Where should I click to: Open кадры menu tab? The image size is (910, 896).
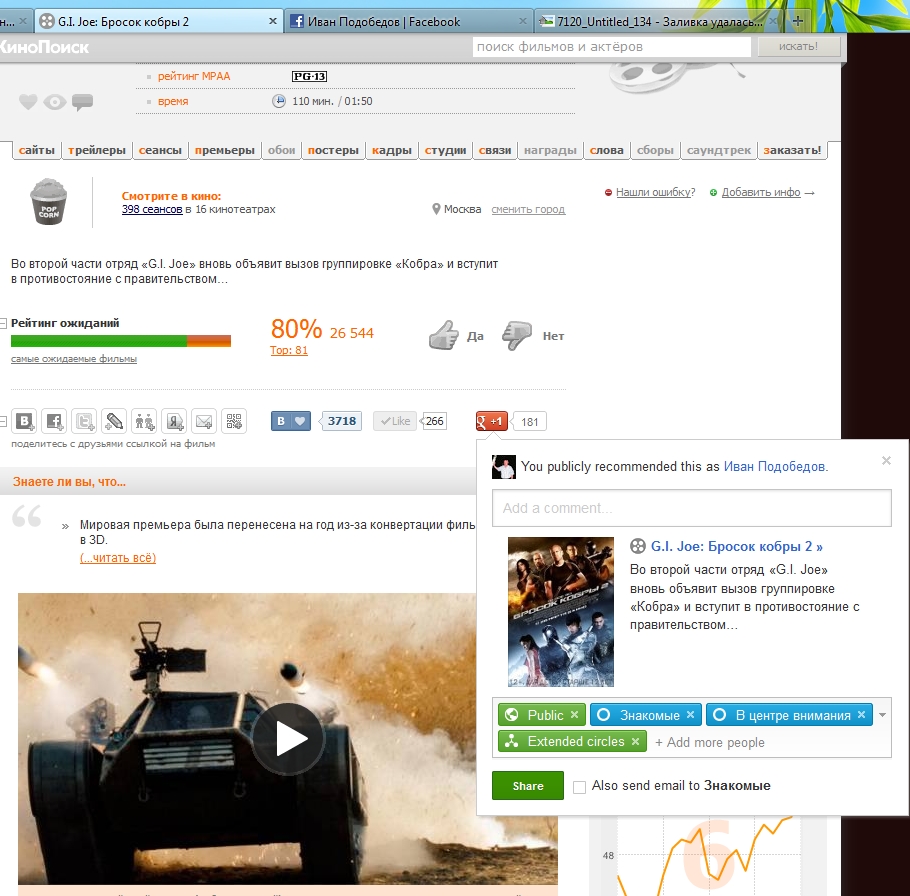point(392,150)
